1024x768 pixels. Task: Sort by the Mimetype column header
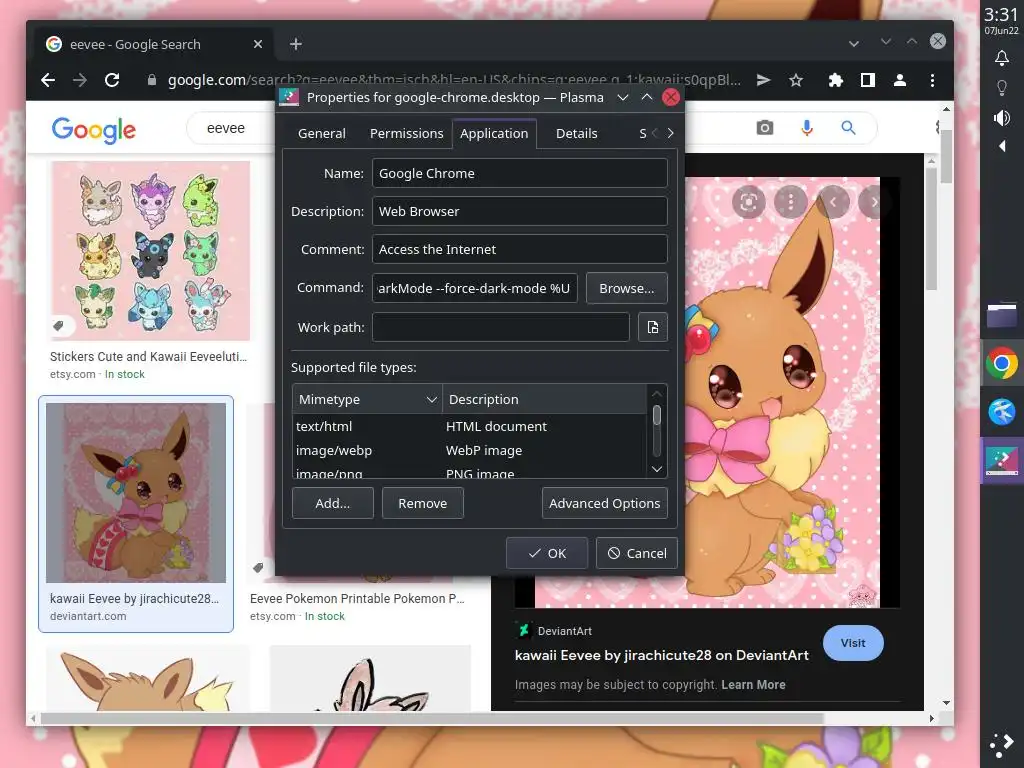point(367,399)
